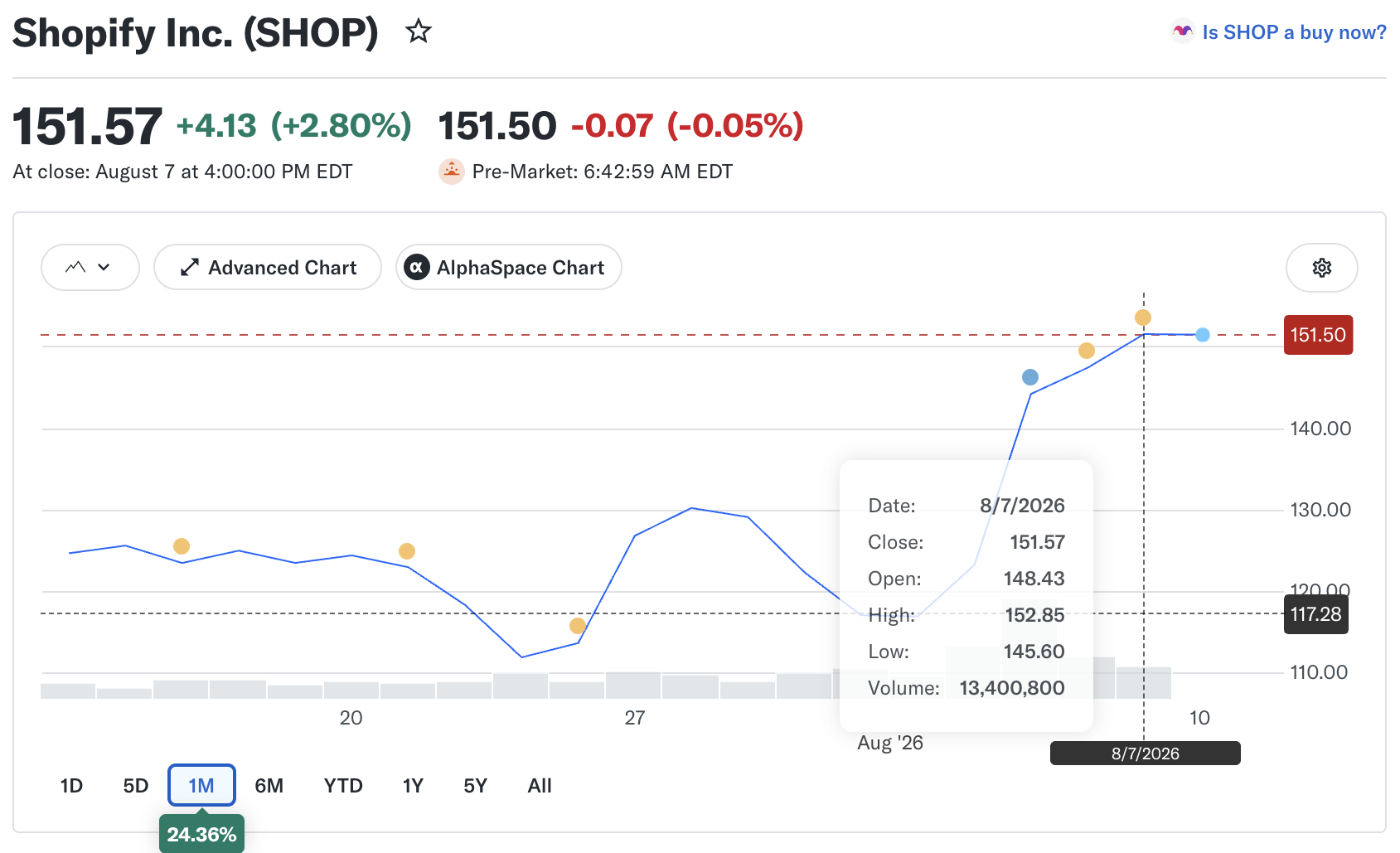Open the chart type dropdown
This screenshot has height=853, width=1400.
click(x=90, y=267)
